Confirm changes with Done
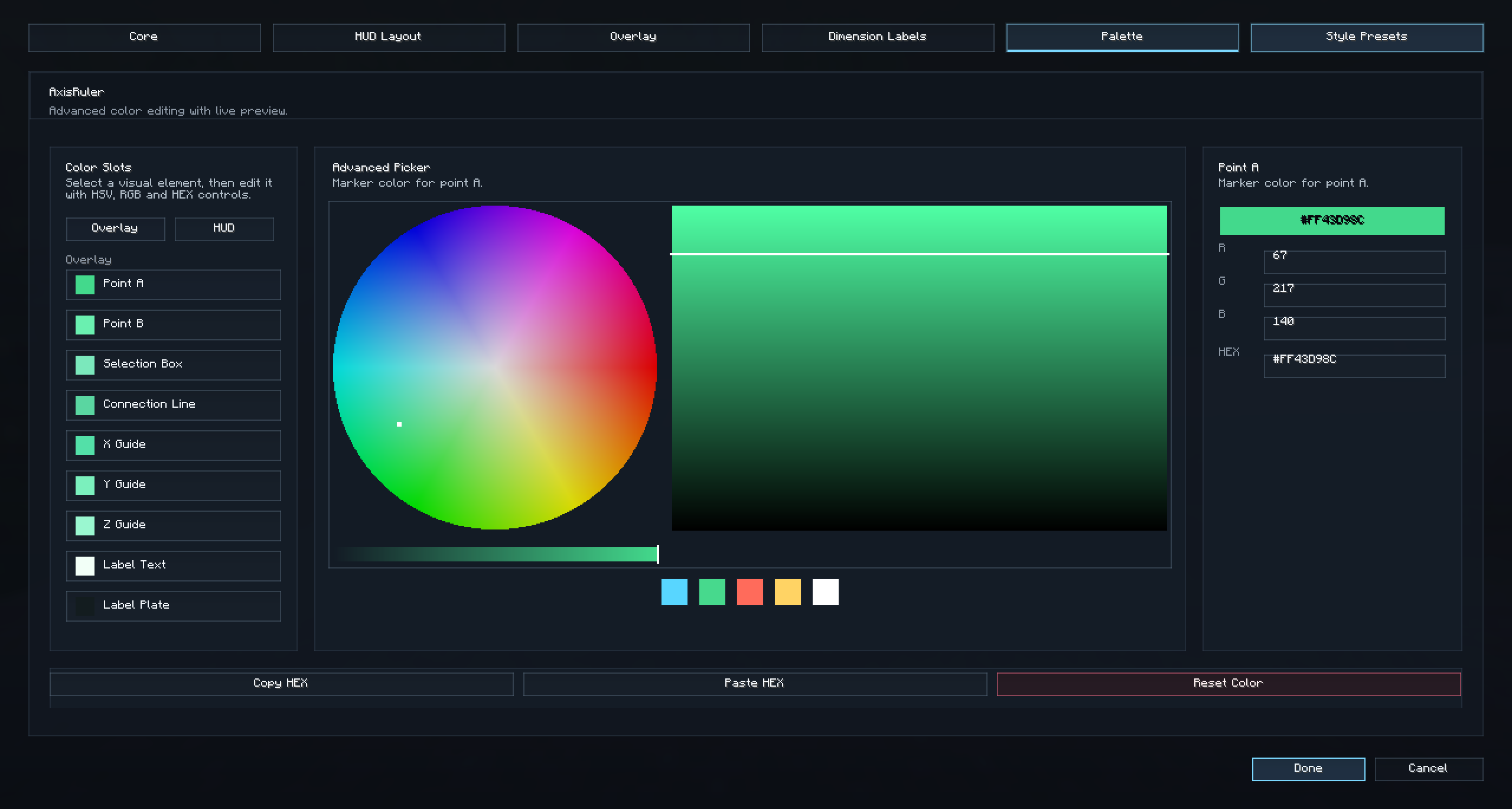Image resolution: width=1512 pixels, height=809 pixels. 1308,769
